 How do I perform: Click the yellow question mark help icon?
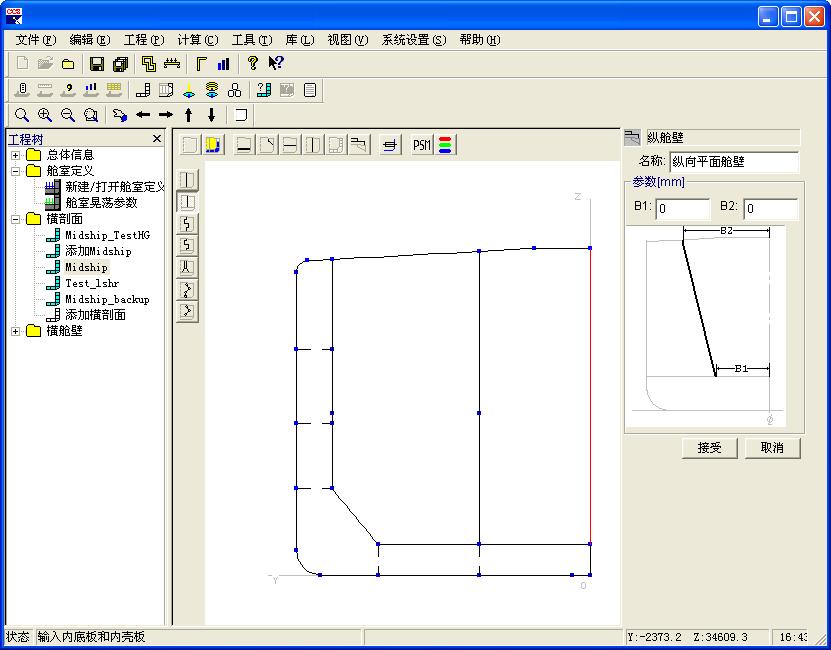pos(253,64)
